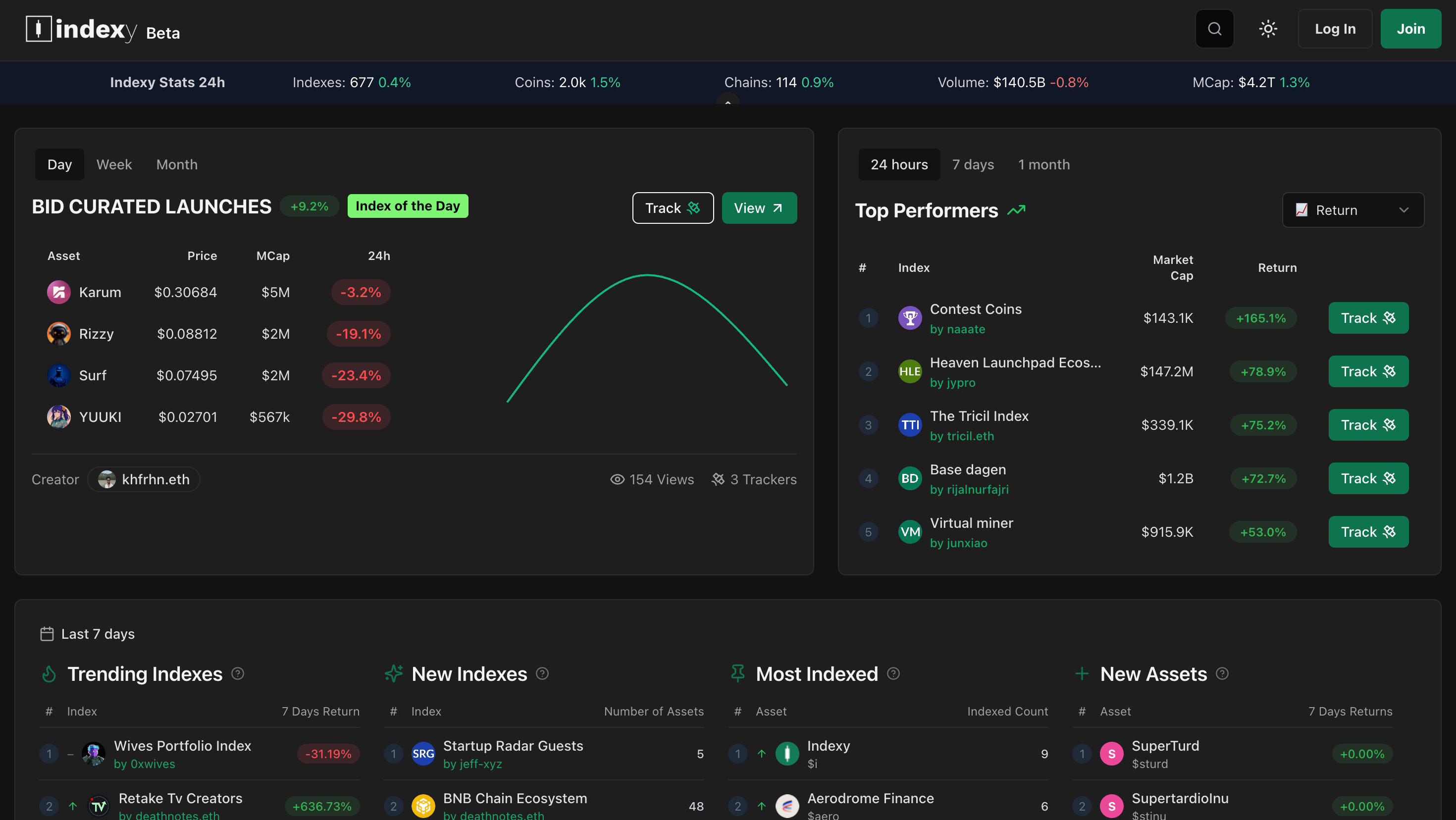View the BID CURATED LAUNCHES index
This screenshot has width=1456, height=820.
click(759, 208)
